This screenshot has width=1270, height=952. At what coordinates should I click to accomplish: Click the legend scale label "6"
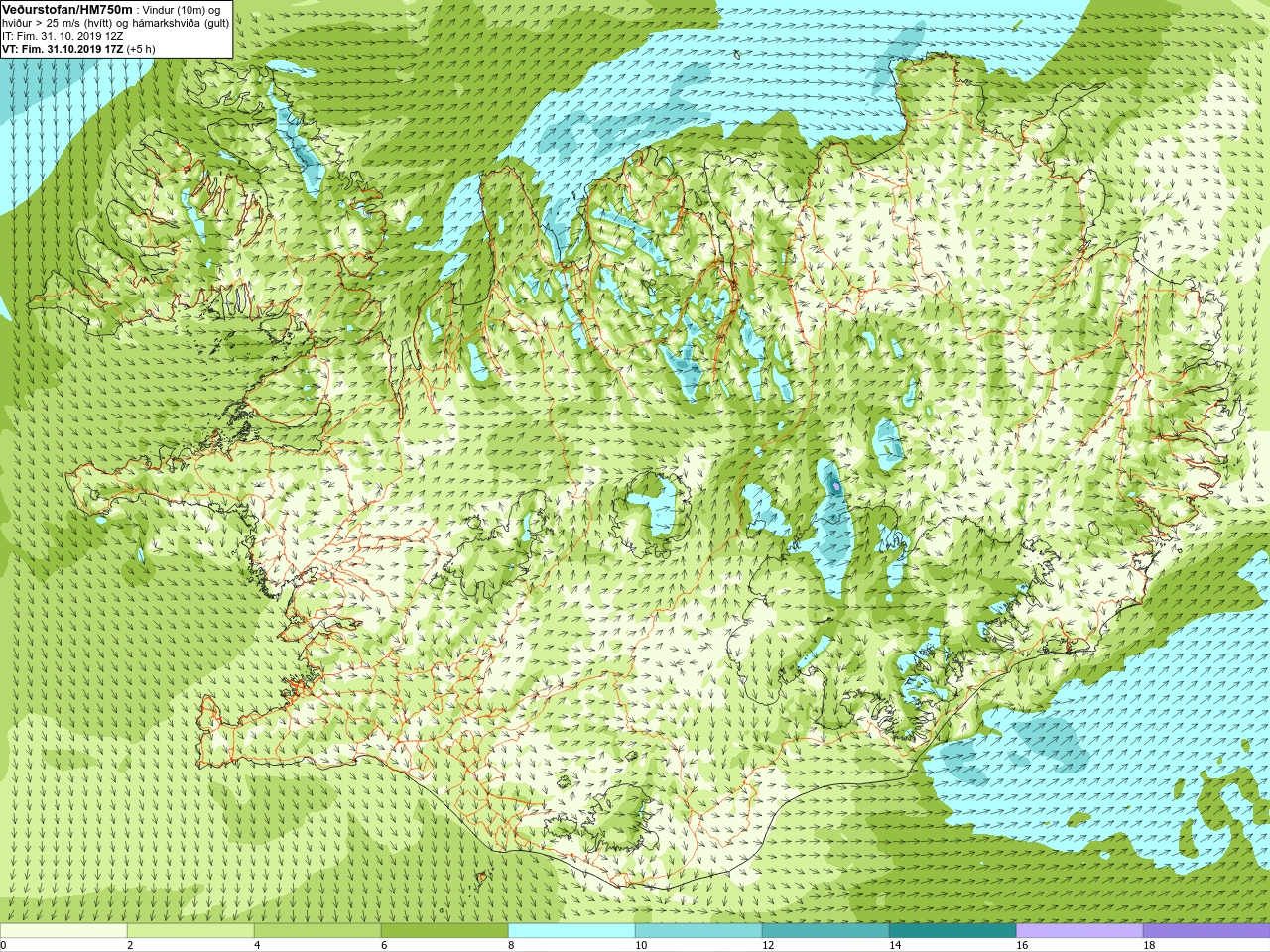[x=384, y=945]
